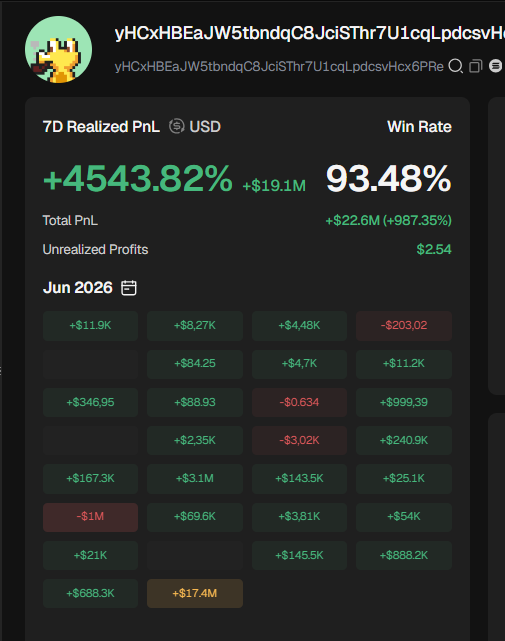The width and height of the screenshot is (505, 641).
Task: Select the +$145.5K day cell
Action: [x=299, y=556]
